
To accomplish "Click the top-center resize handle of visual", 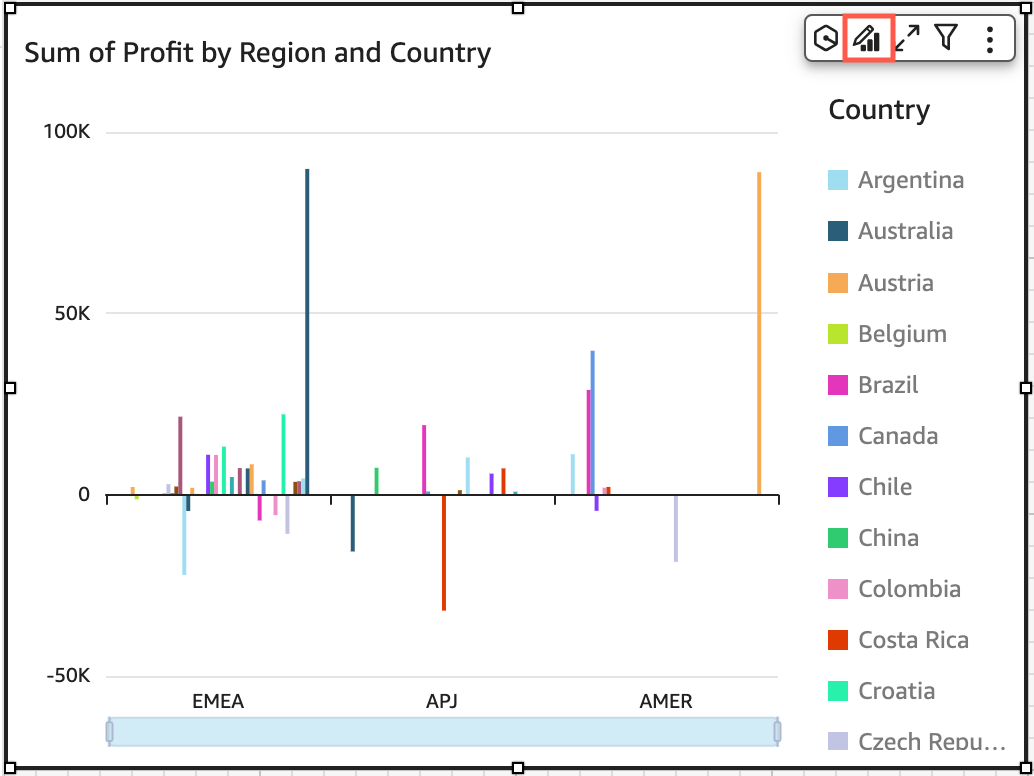I will pos(518,8).
